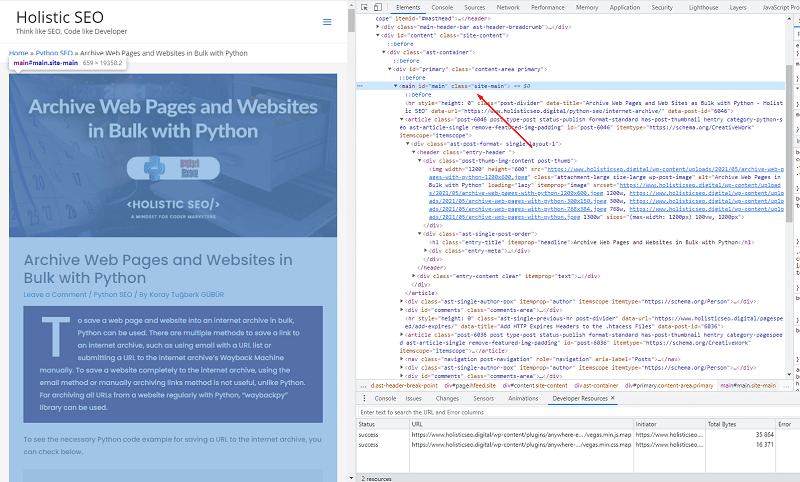Sort by the Initiator column header
Image resolution: width=800 pixels, height=482 pixels.
pos(669,424)
